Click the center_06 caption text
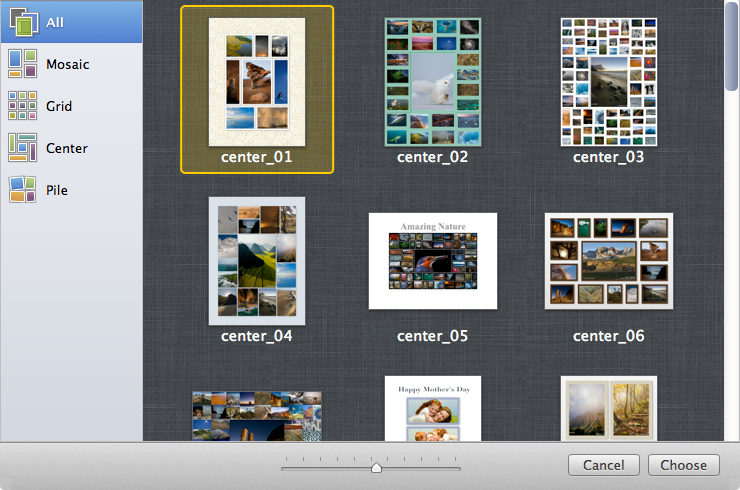740x490 pixels. (609, 336)
